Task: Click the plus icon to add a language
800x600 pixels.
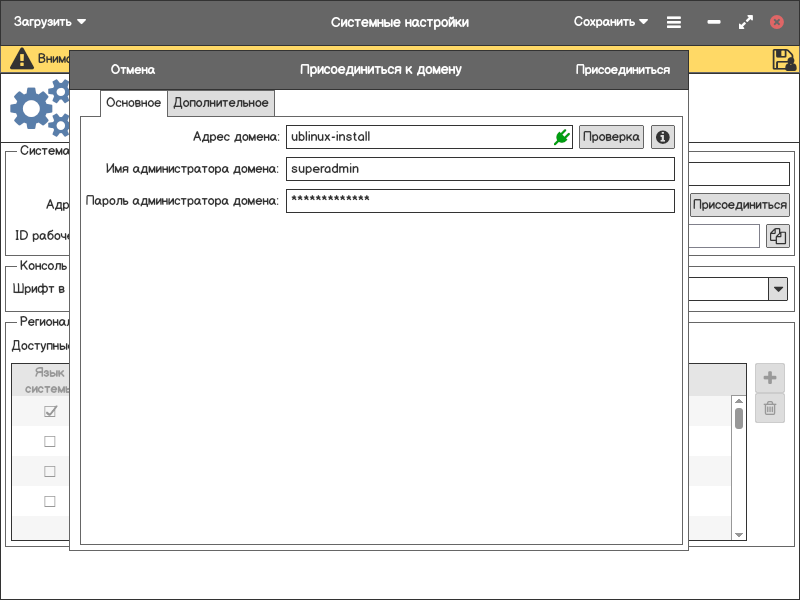Action: 770,378
